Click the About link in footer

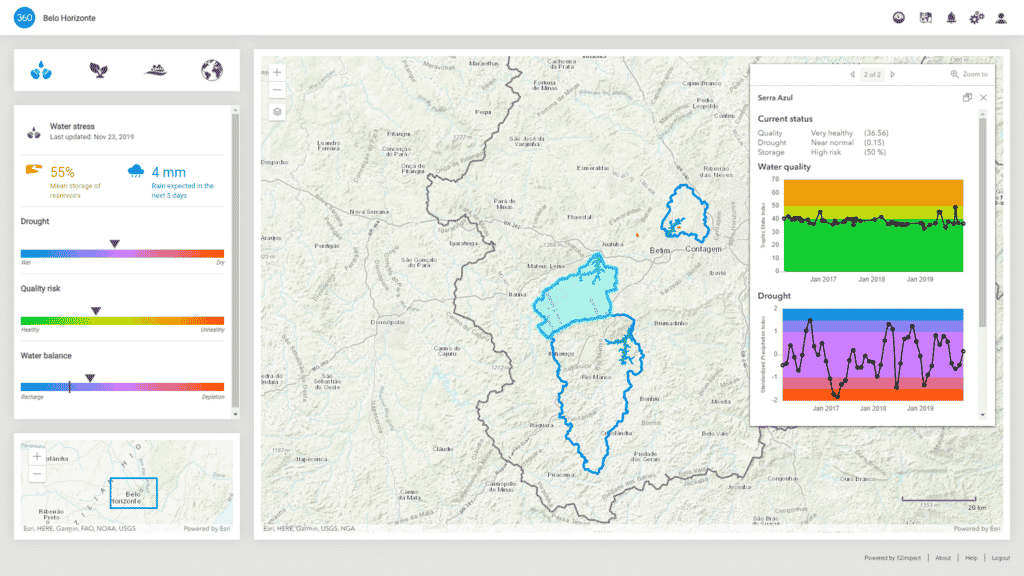[943, 558]
